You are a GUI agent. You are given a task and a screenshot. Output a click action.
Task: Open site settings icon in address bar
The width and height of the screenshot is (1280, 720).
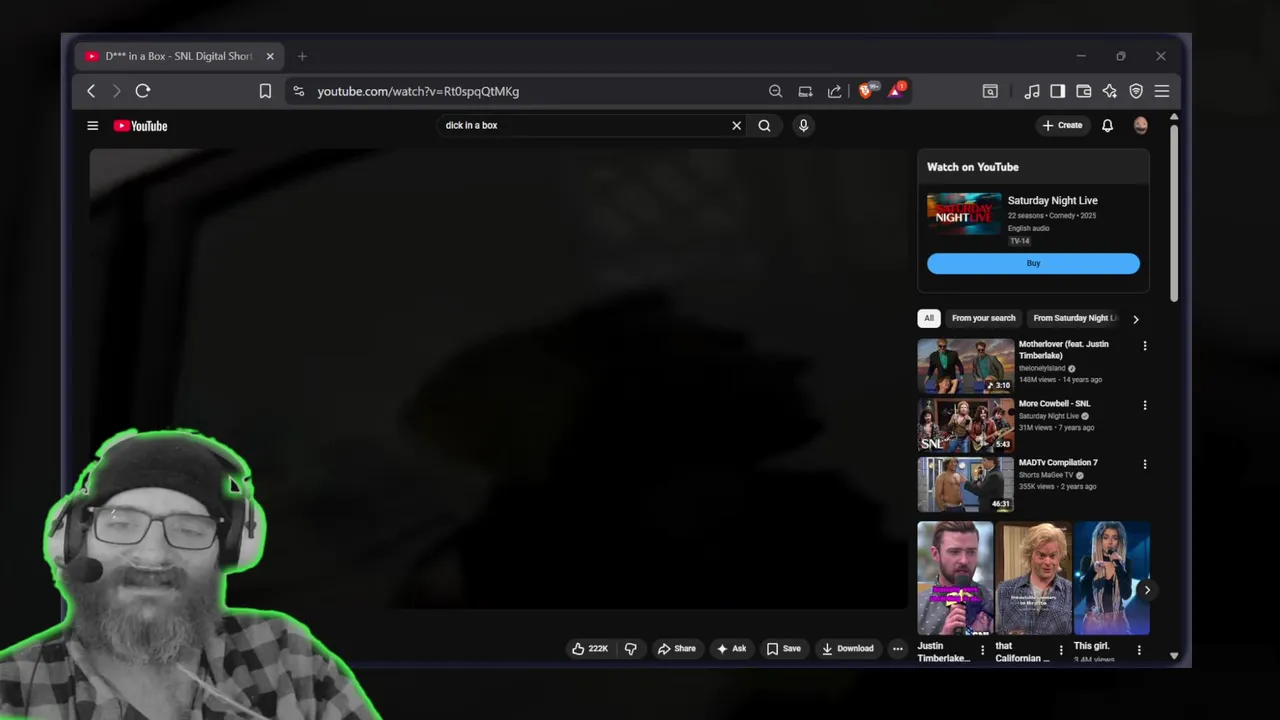(x=298, y=91)
